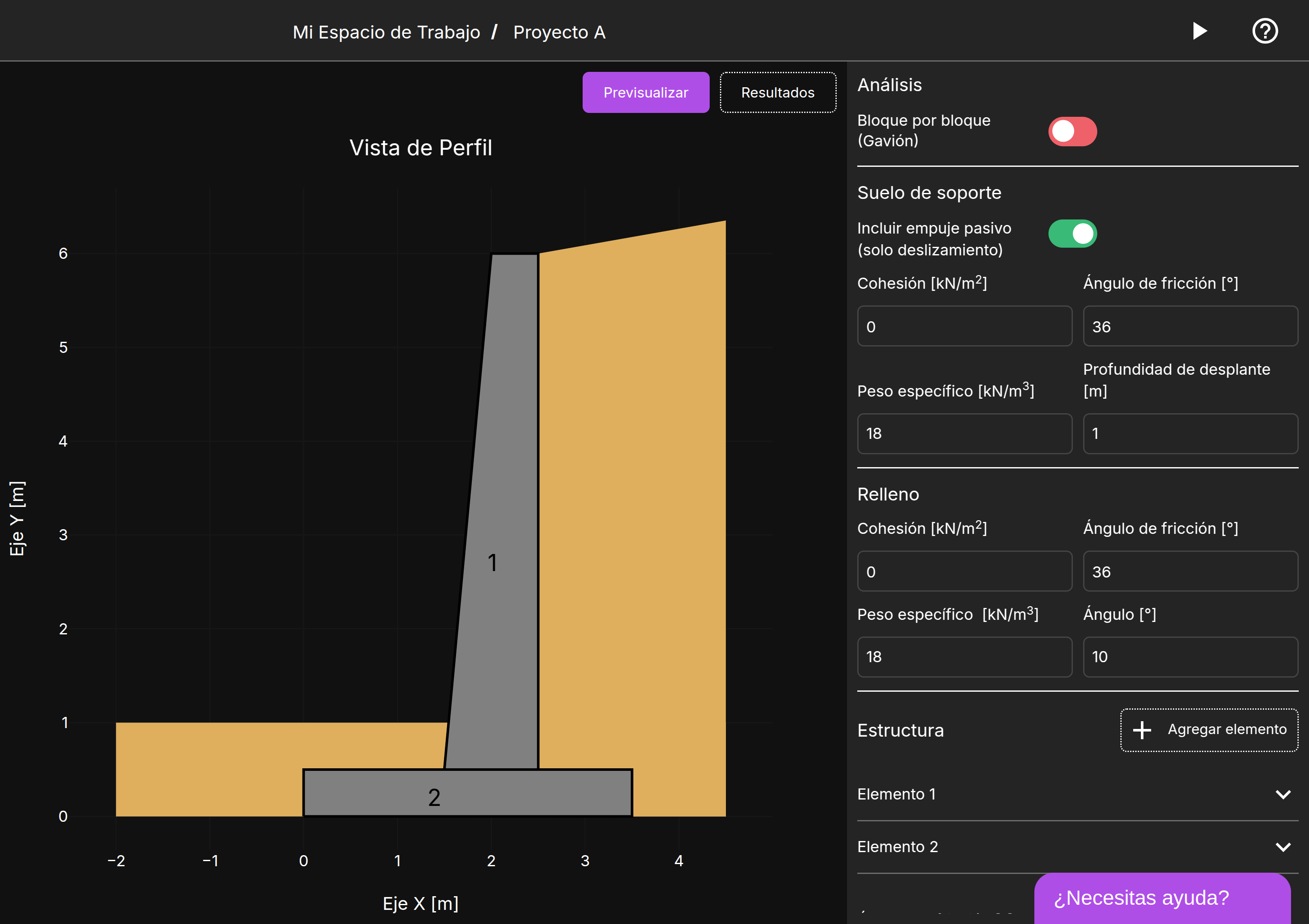Click the run analysis play icon

[1199, 31]
